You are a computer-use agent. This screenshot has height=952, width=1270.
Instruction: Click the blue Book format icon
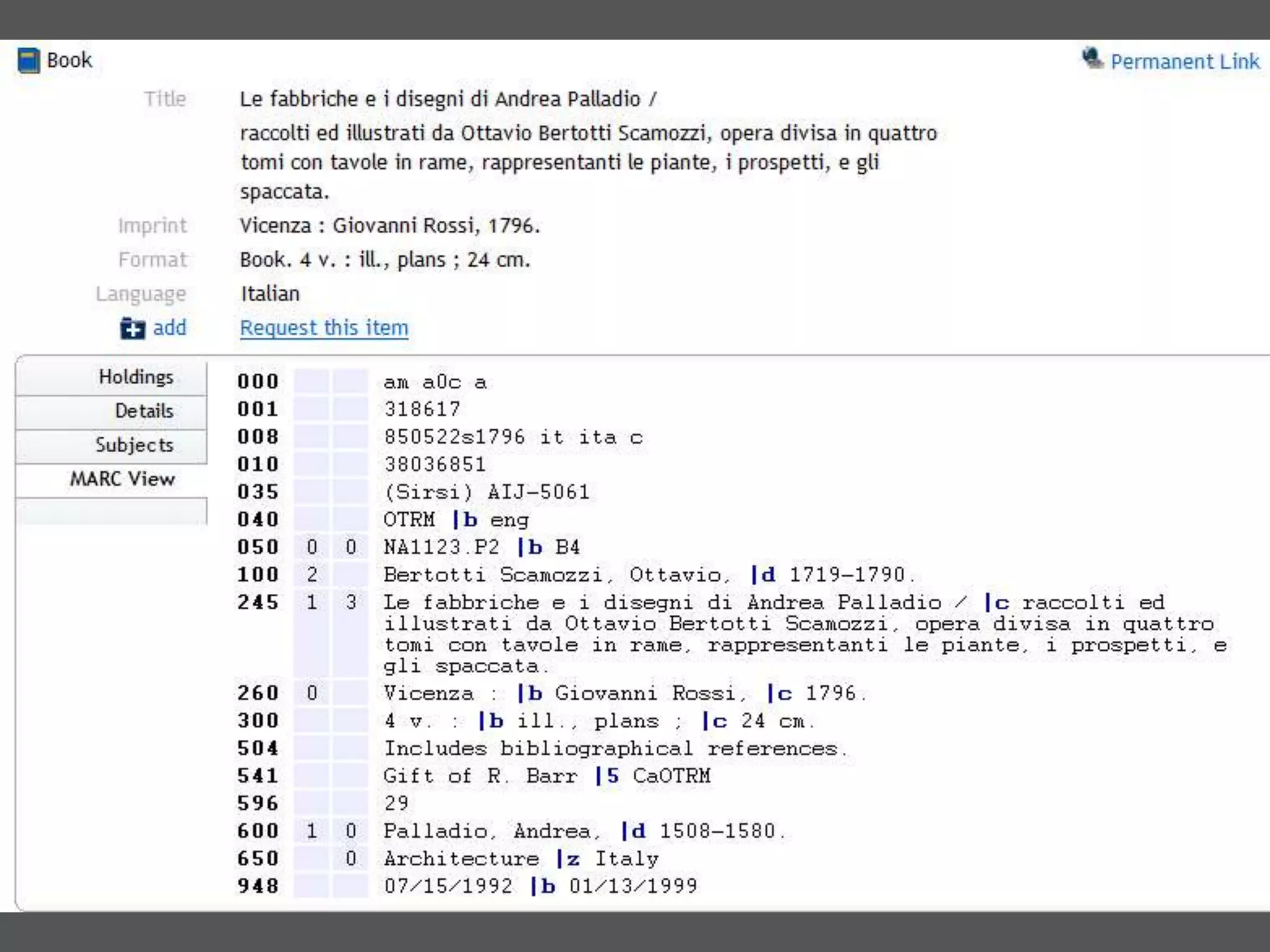coord(29,61)
